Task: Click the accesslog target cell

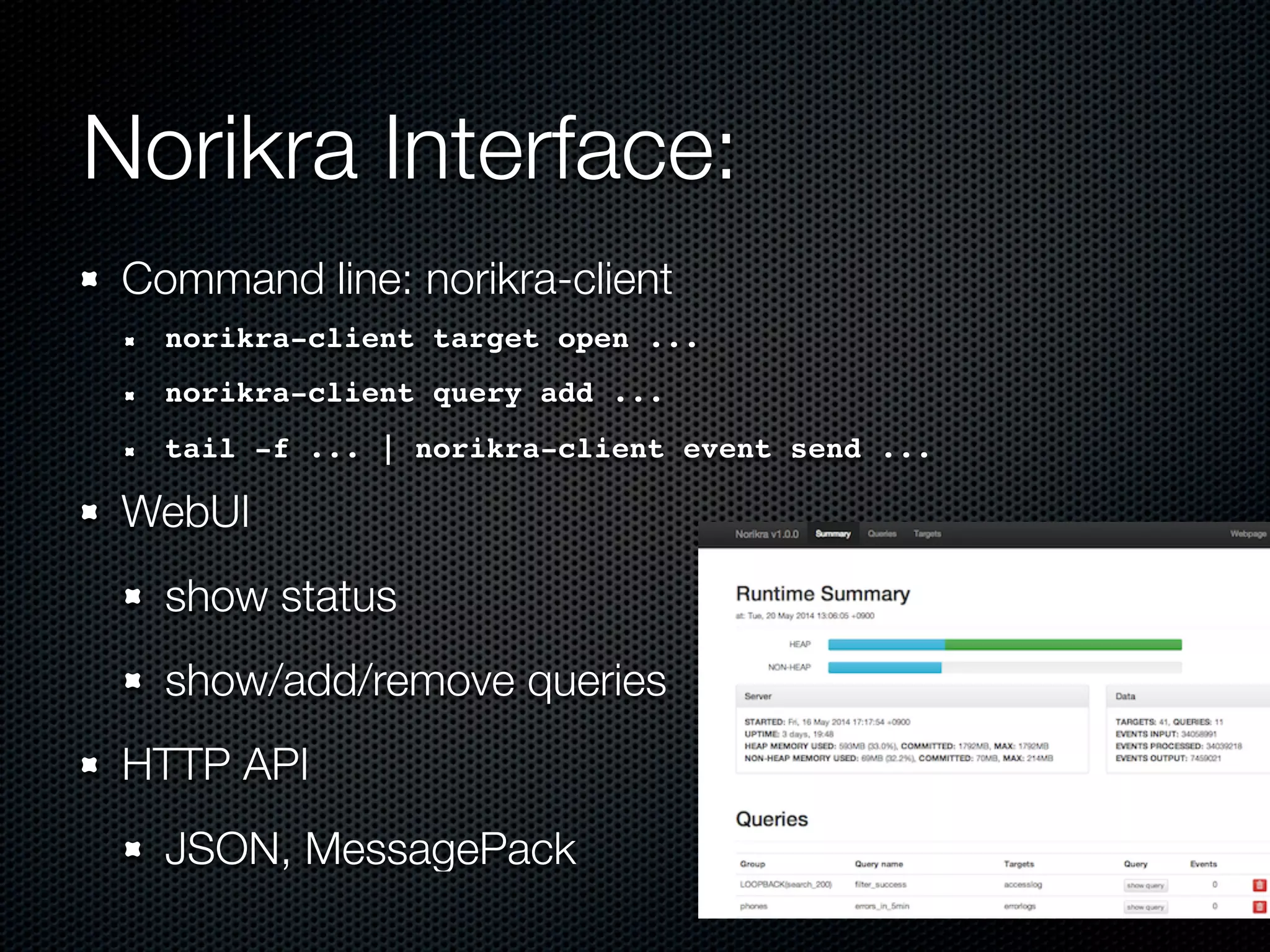Action: coord(1023,884)
